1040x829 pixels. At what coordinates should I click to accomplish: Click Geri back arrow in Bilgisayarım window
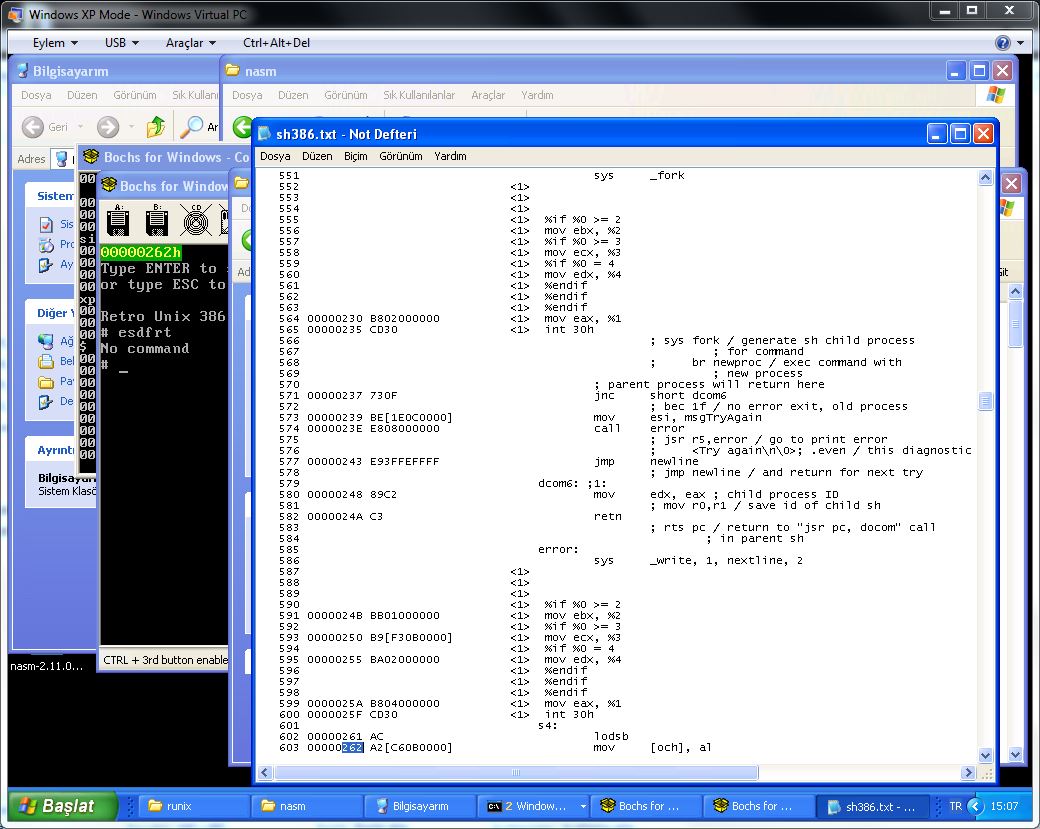tap(33, 127)
